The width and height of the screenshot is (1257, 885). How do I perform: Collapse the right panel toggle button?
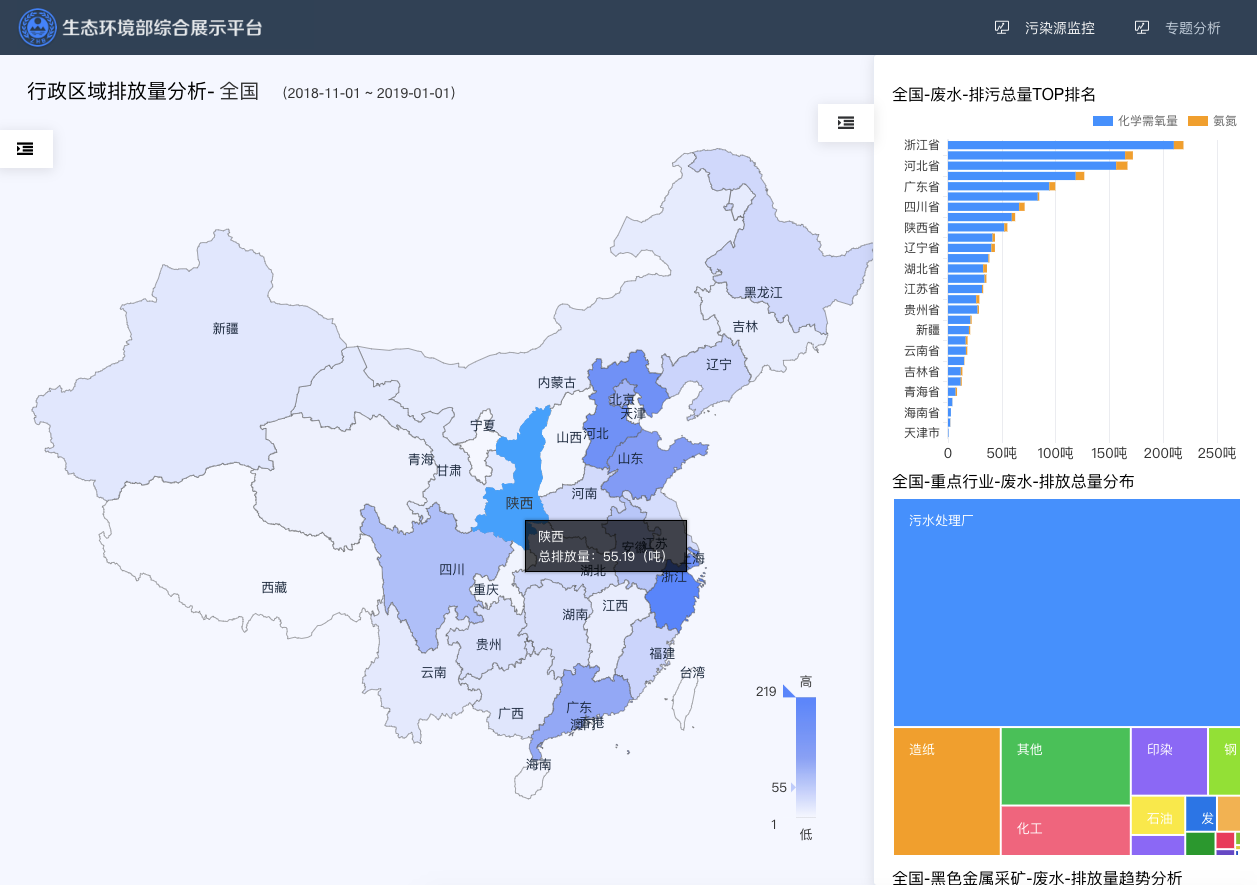[846, 123]
